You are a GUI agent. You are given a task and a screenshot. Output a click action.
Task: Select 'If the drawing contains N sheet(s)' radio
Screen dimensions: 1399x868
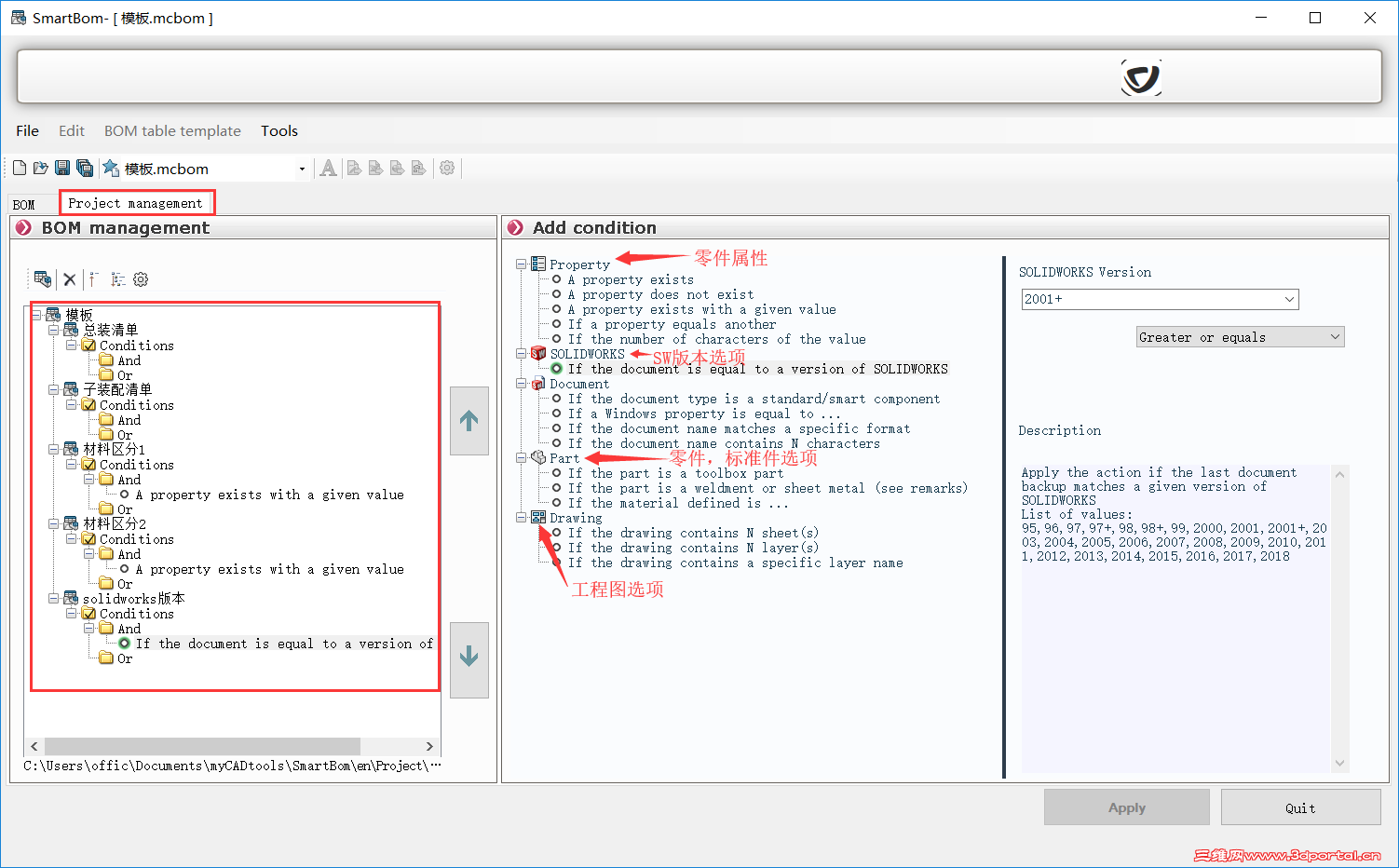tap(557, 533)
